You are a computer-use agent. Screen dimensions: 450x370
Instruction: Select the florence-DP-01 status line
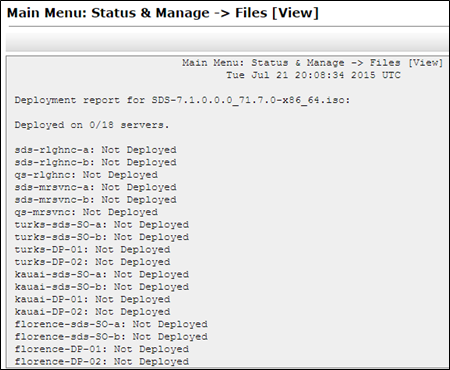tap(102, 349)
